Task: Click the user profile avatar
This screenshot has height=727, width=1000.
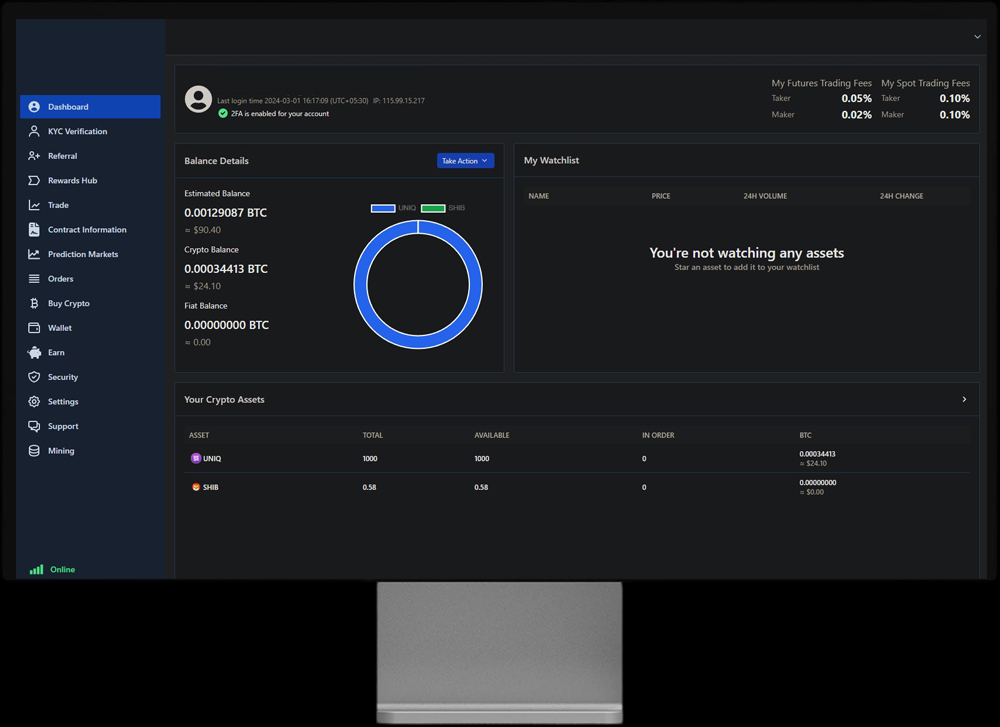Action: pos(199,99)
